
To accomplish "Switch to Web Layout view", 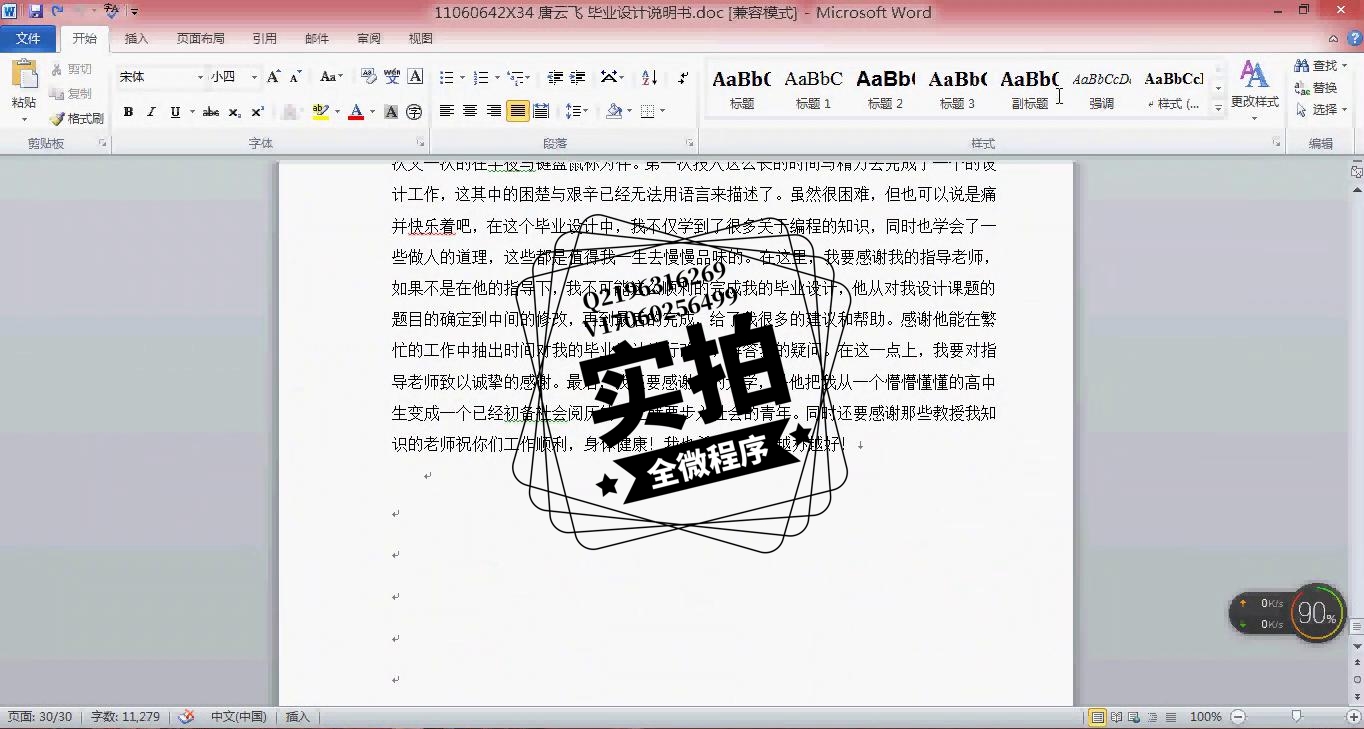I will 1134,717.
